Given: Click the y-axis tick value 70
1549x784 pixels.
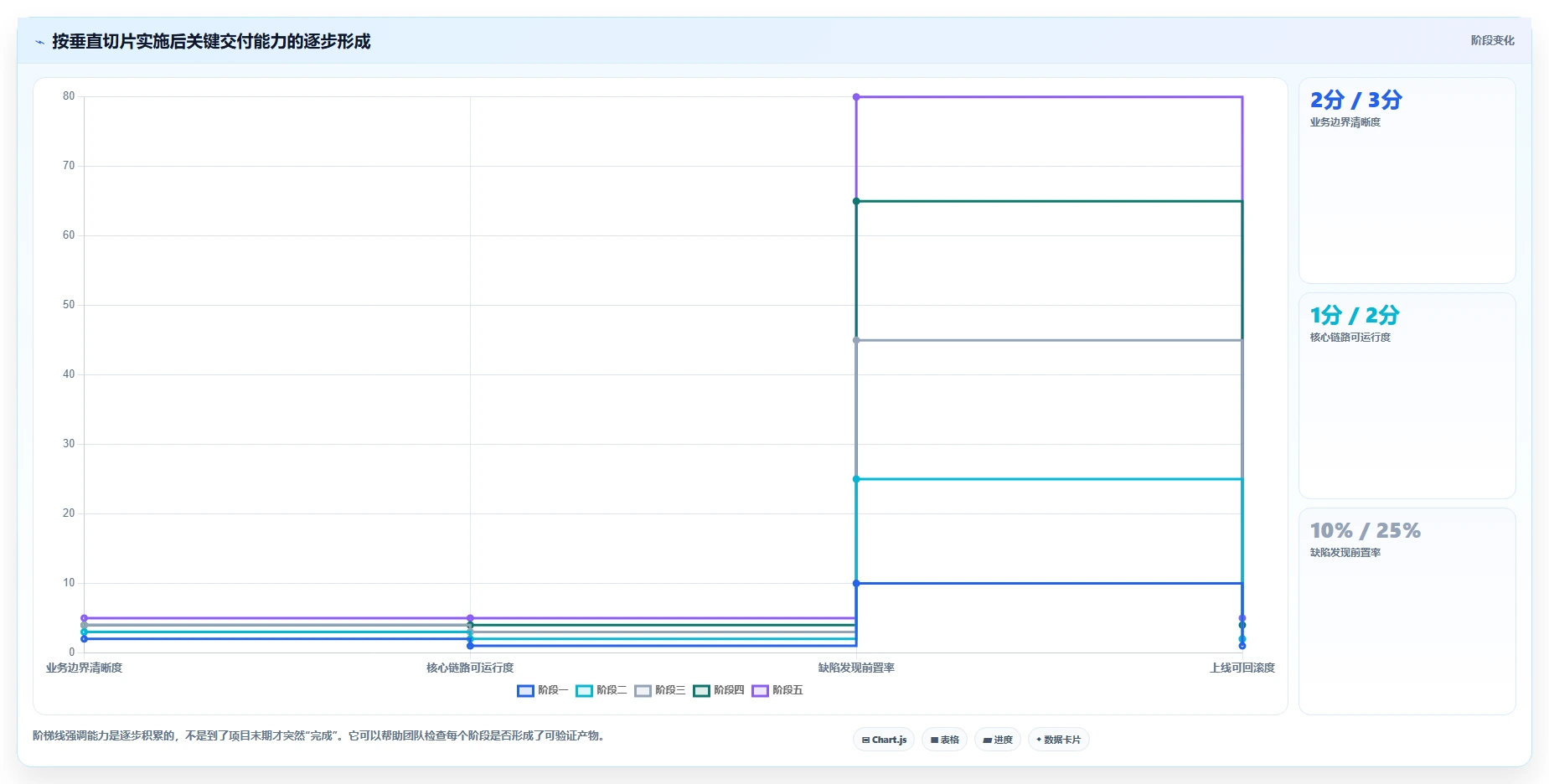Looking at the screenshot, I should (69, 166).
